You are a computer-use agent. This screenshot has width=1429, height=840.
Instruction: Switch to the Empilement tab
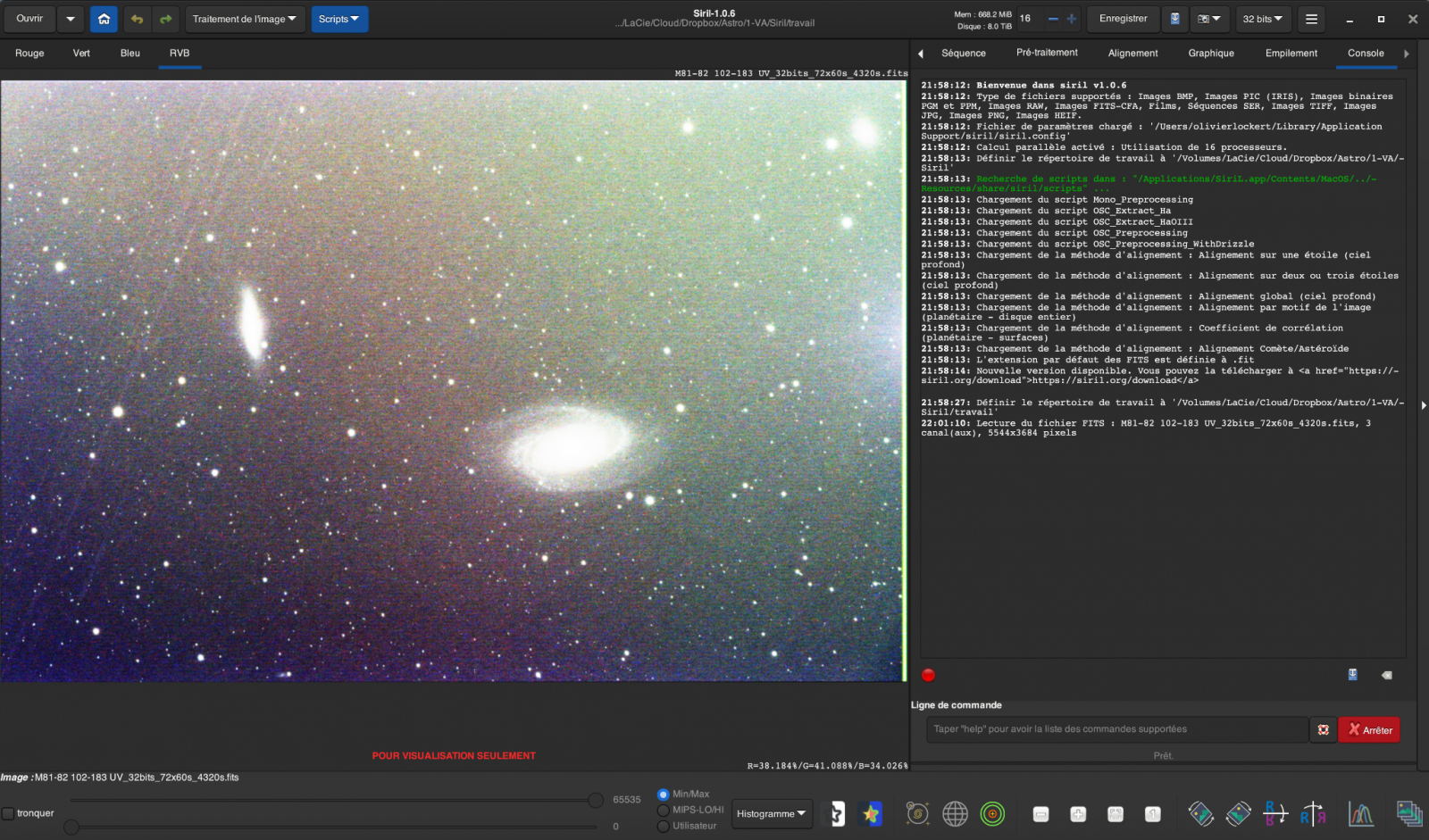click(x=1291, y=54)
